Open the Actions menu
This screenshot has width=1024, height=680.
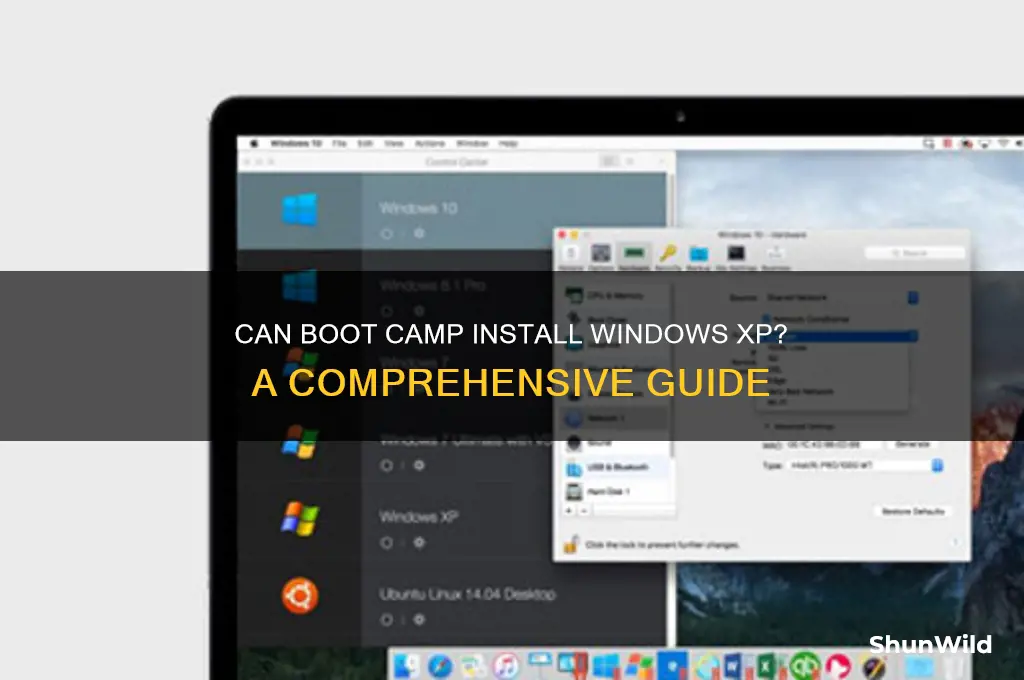[x=430, y=143]
